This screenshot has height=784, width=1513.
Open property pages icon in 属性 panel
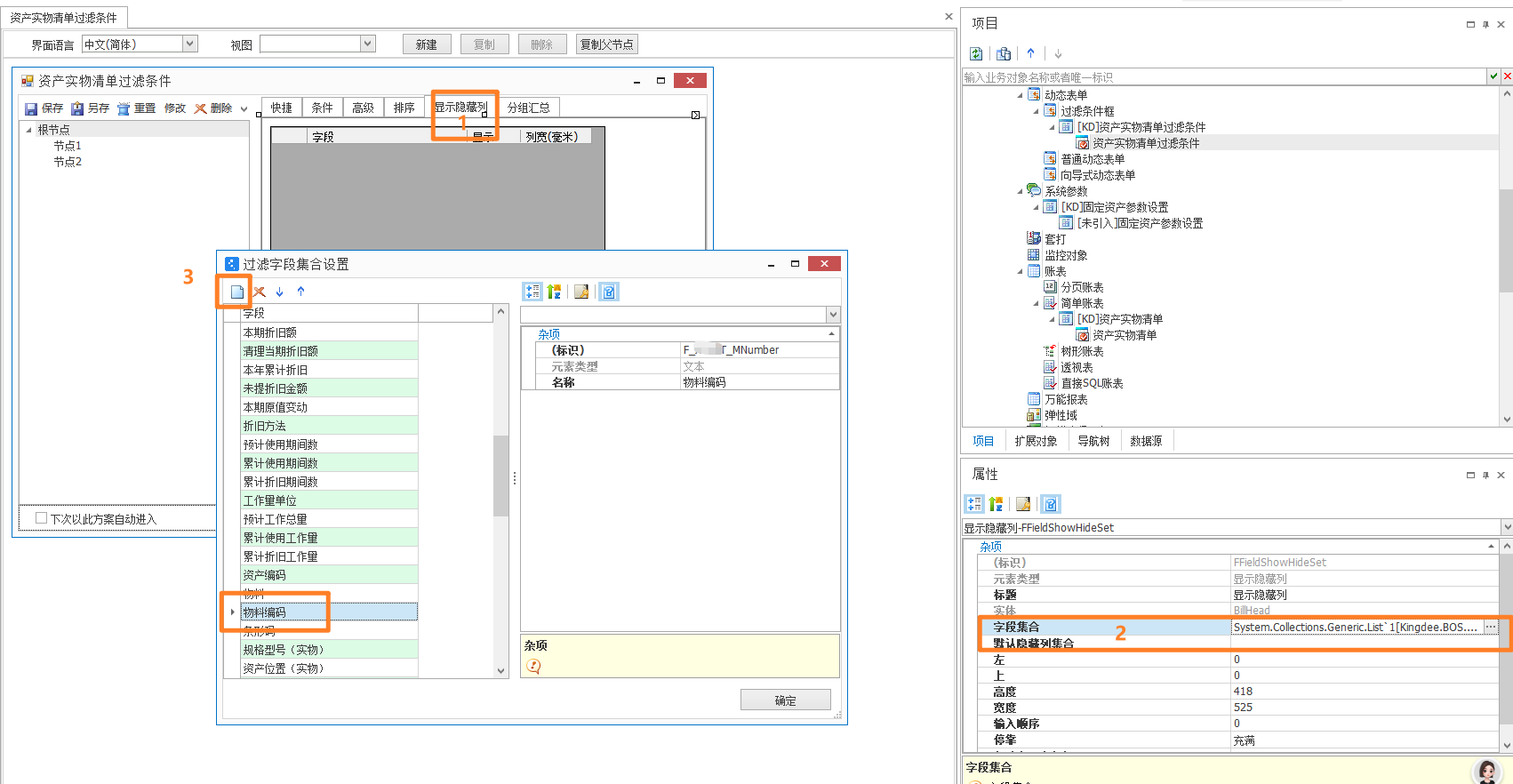click(1023, 504)
